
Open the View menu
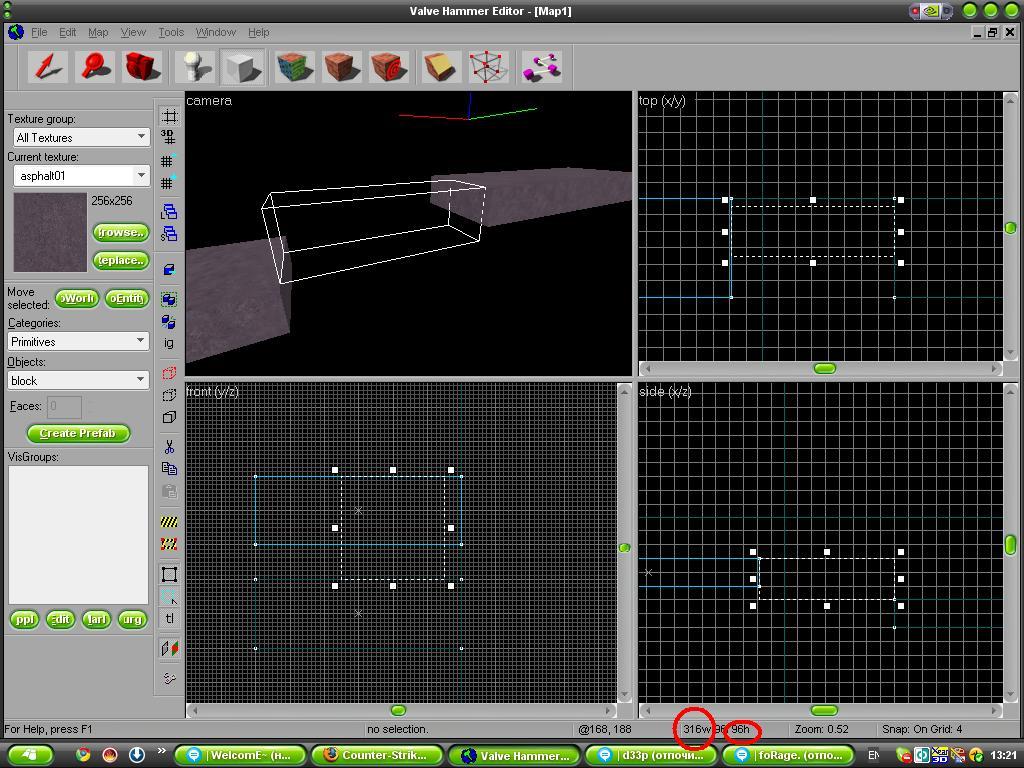pos(133,32)
